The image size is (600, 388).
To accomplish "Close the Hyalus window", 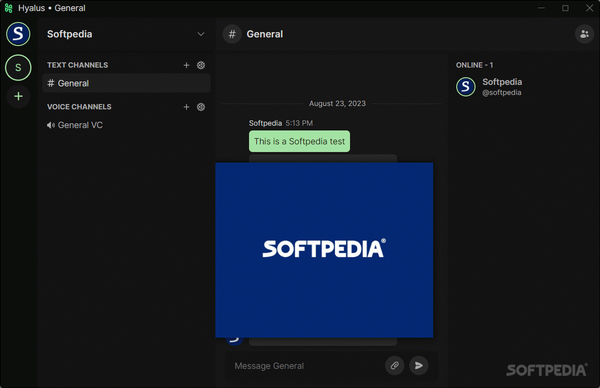I will pyautogui.click(x=589, y=8).
